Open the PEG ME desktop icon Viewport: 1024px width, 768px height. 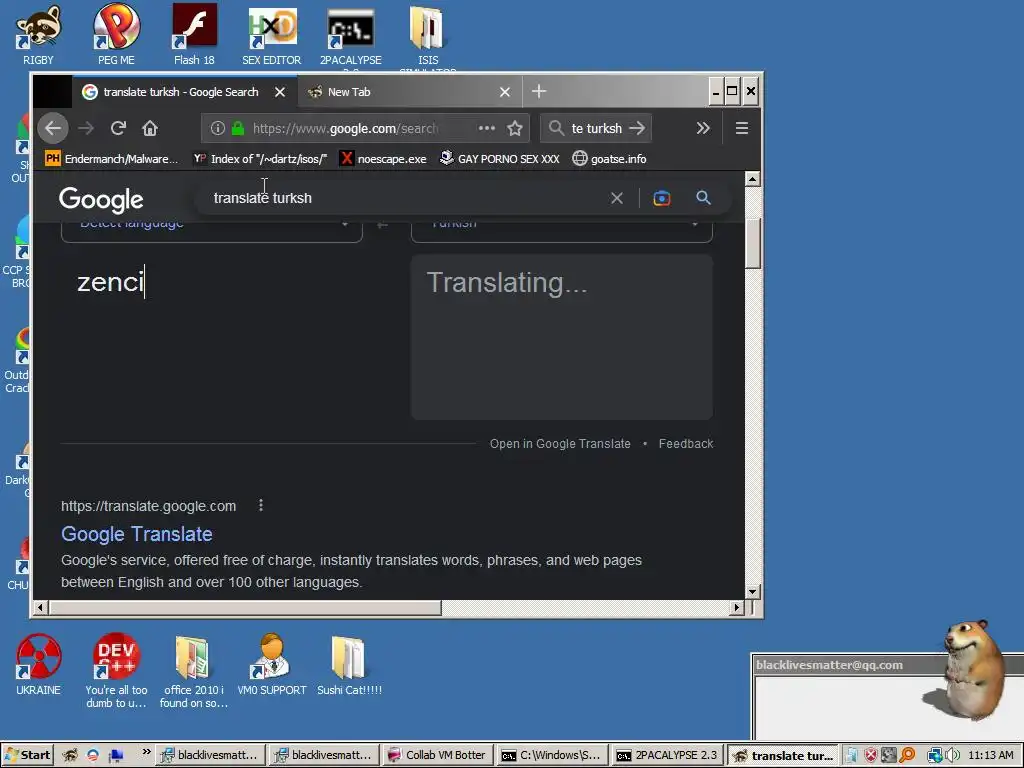116,35
